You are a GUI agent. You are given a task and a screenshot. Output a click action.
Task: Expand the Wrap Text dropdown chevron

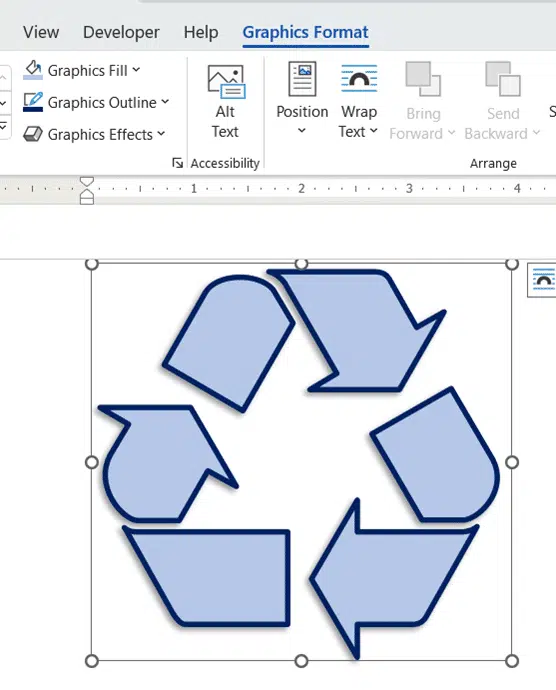pos(374,131)
